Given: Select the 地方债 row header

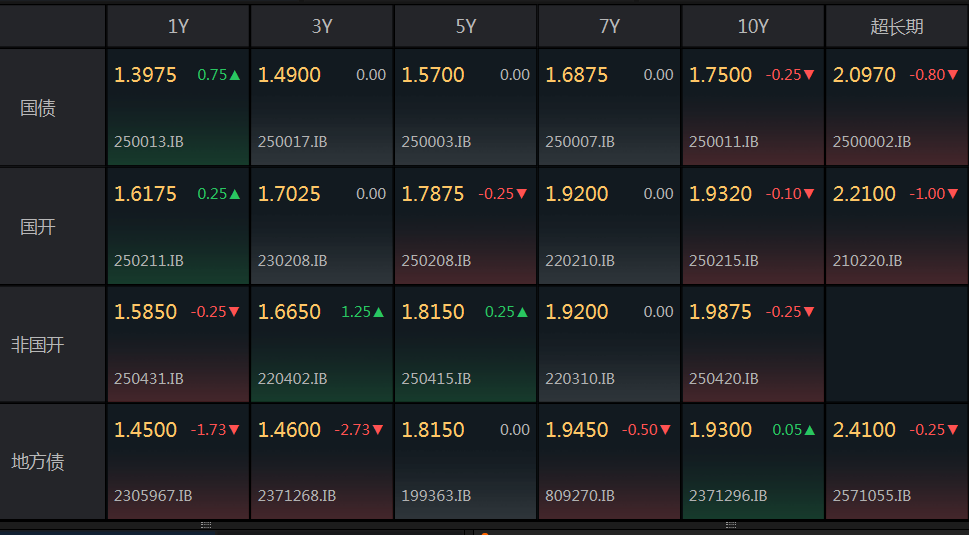Looking at the screenshot, I should click(x=38, y=462).
